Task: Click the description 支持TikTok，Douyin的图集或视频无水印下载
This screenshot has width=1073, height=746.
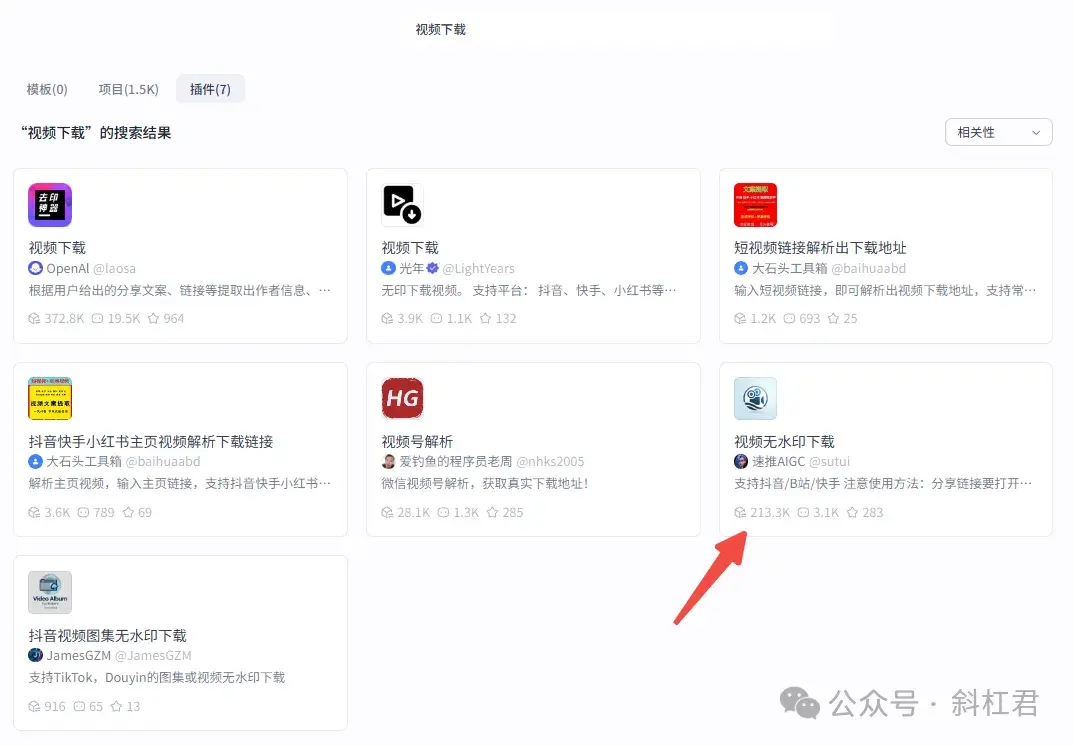Action: [157, 677]
